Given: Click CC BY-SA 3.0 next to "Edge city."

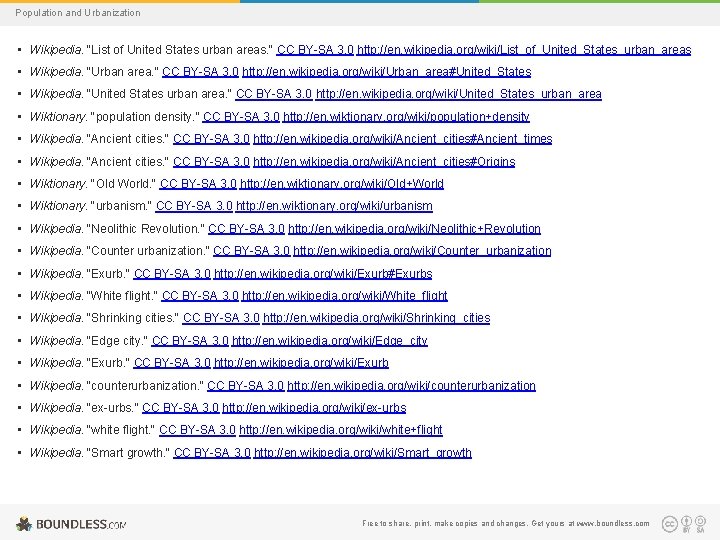Looking at the screenshot, I should 190,341.
